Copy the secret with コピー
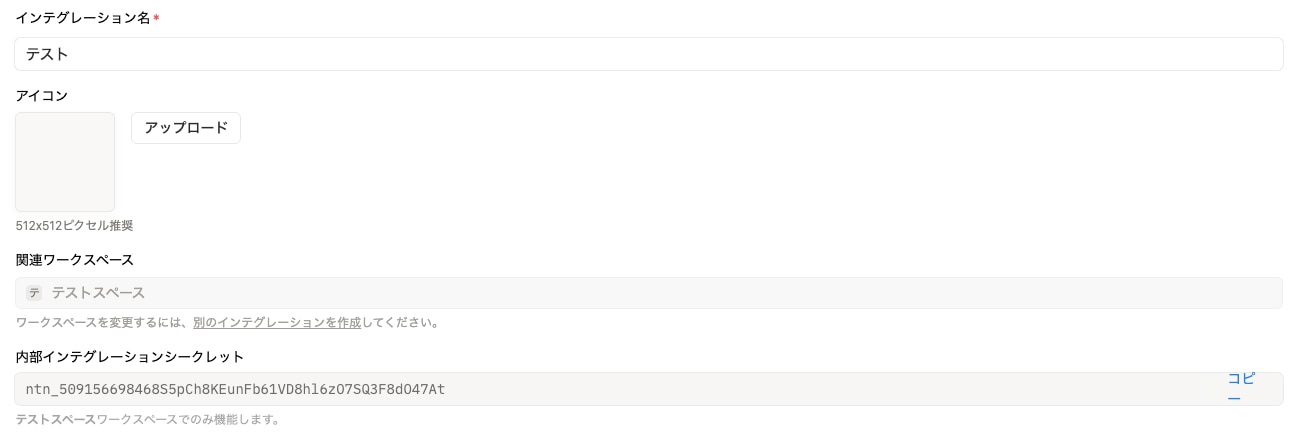This screenshot has height=445, width=1301. 1240,388
